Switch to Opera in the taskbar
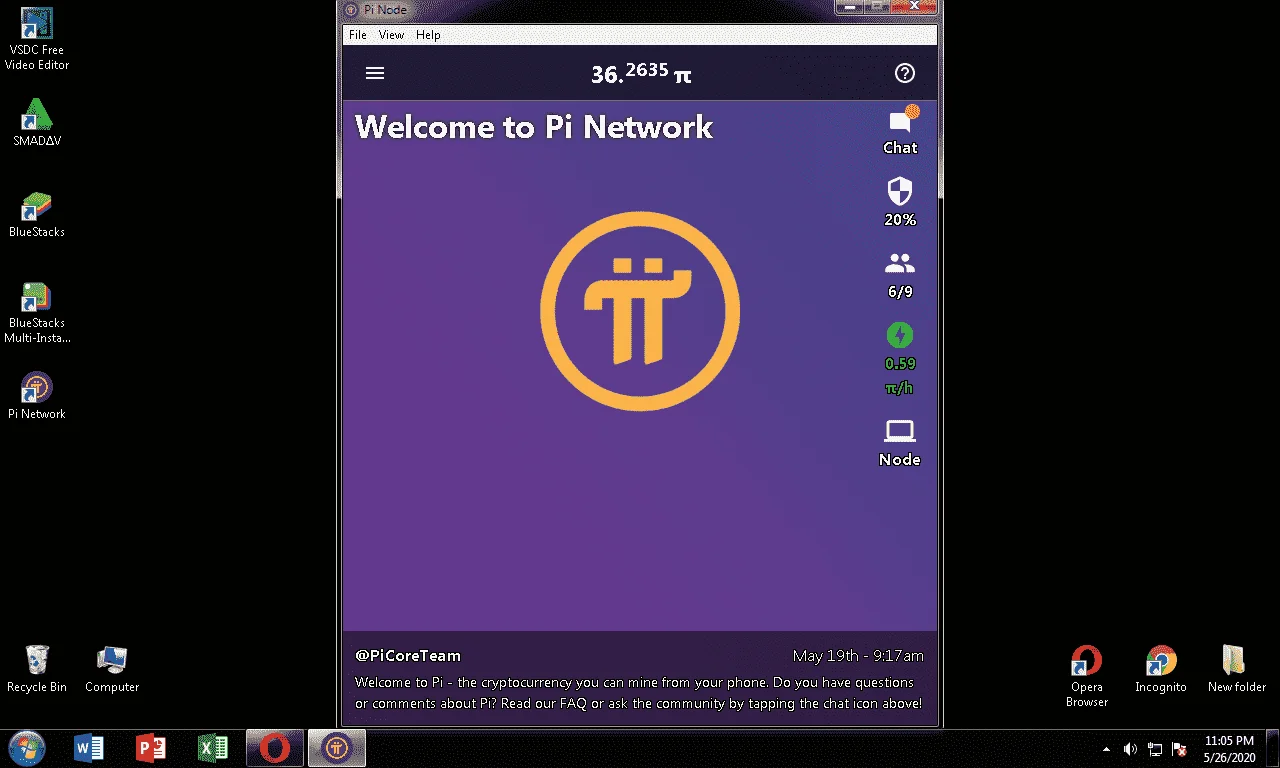Viewport: 1280px width, 768px height. click(275, 748)
